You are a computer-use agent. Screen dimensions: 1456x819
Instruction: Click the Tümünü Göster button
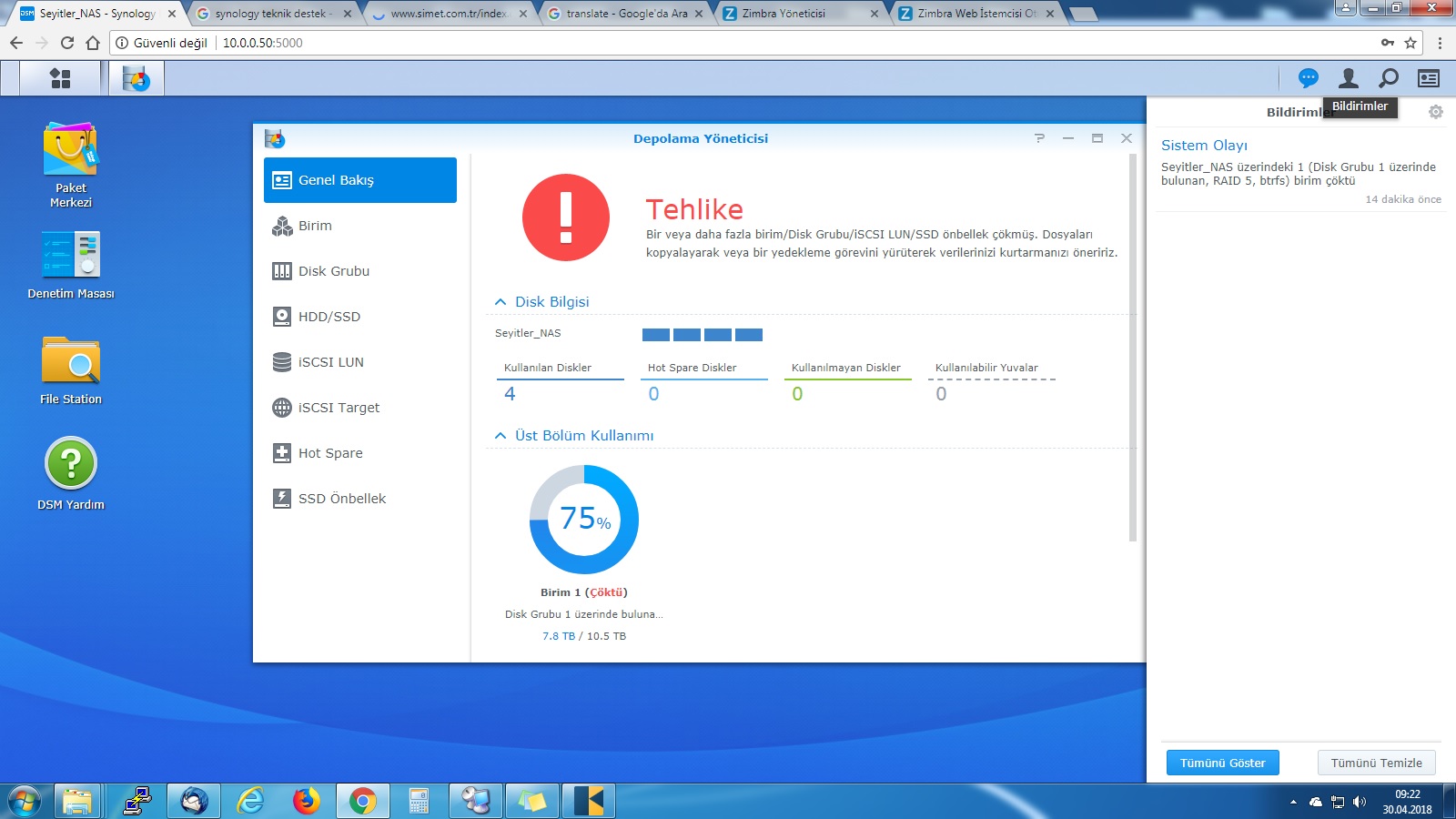(x=1222, y=763)
